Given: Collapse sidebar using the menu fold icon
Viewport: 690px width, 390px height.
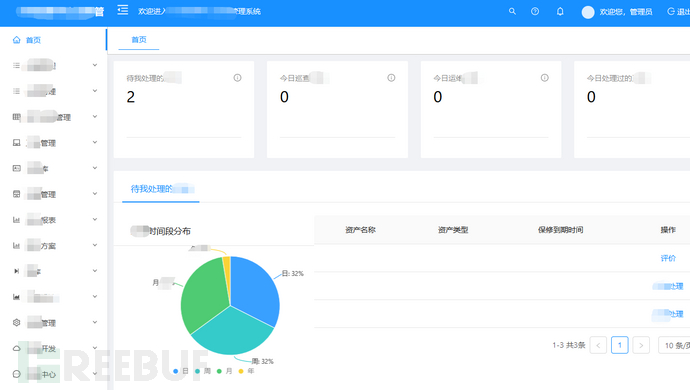Looking at the screenshot, I should [123, 10].
